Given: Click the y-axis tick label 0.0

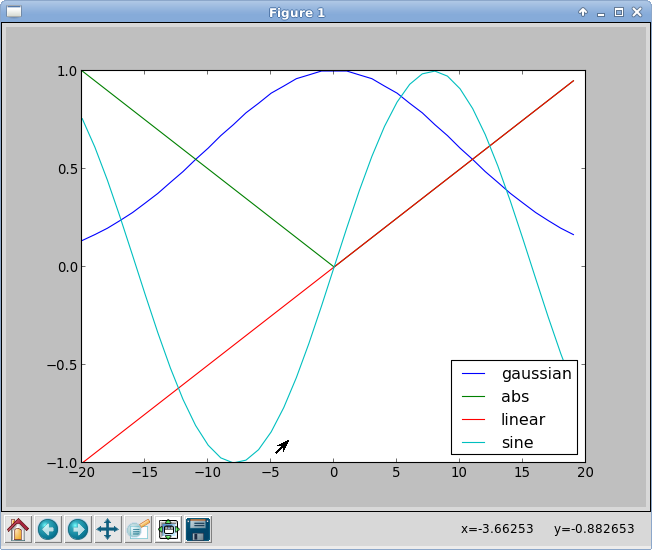Looking at the screenshot, I should tap(68, 267).
